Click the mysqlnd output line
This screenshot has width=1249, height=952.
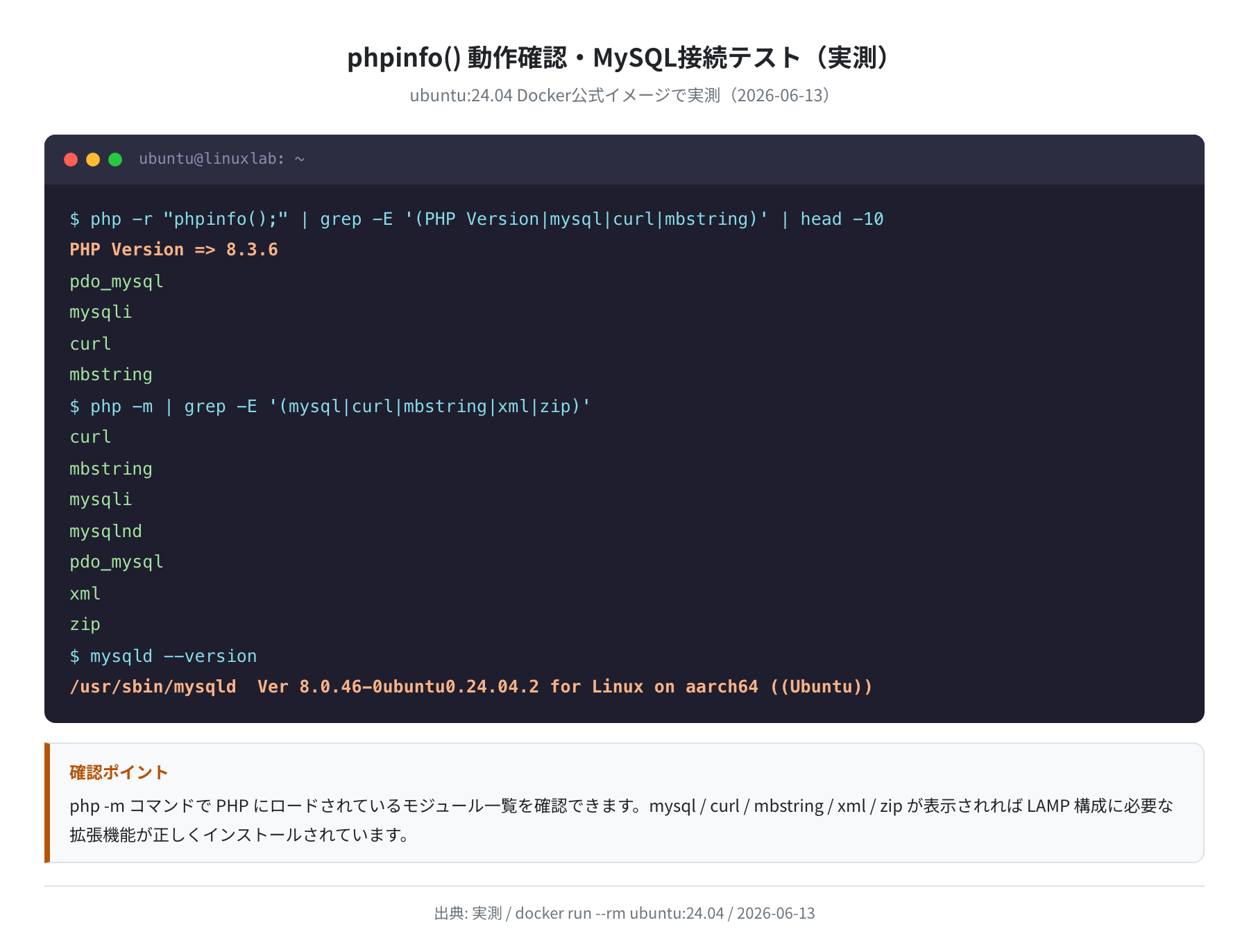105,531
